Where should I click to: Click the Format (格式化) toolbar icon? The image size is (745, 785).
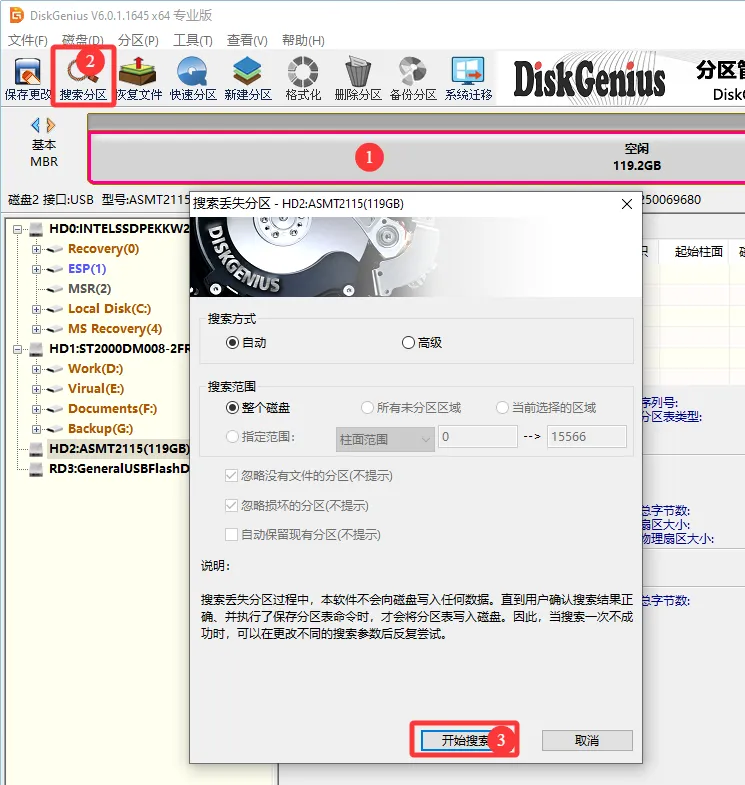[303, 79]
